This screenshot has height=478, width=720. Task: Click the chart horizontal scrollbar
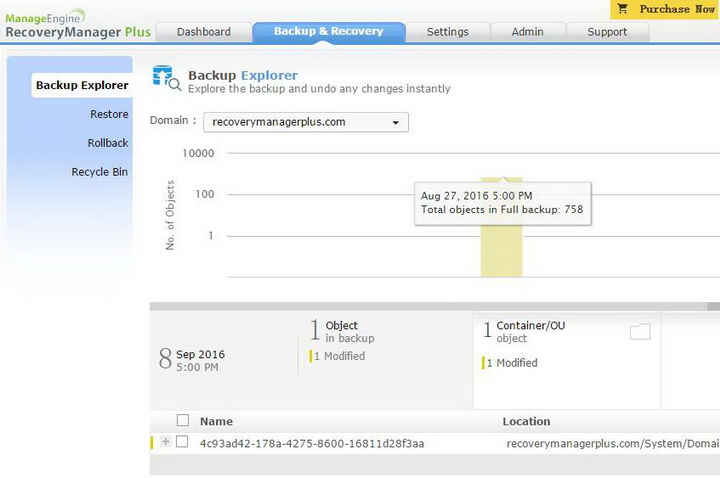[434, 306]
